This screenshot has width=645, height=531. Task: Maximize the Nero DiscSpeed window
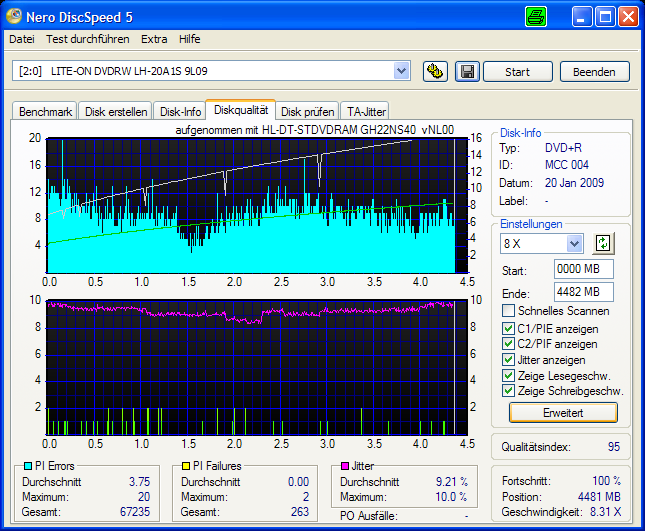(x=605, y=17)
